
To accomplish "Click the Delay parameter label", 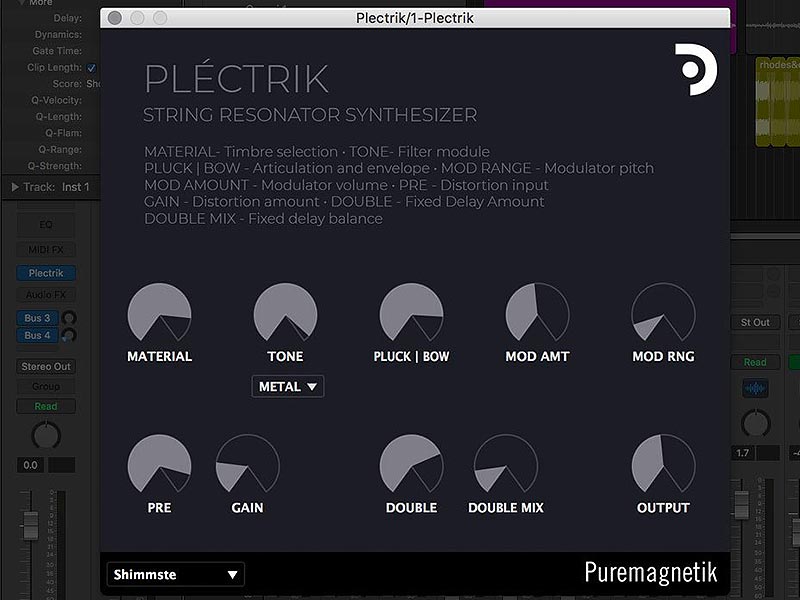I will [67, 18].
